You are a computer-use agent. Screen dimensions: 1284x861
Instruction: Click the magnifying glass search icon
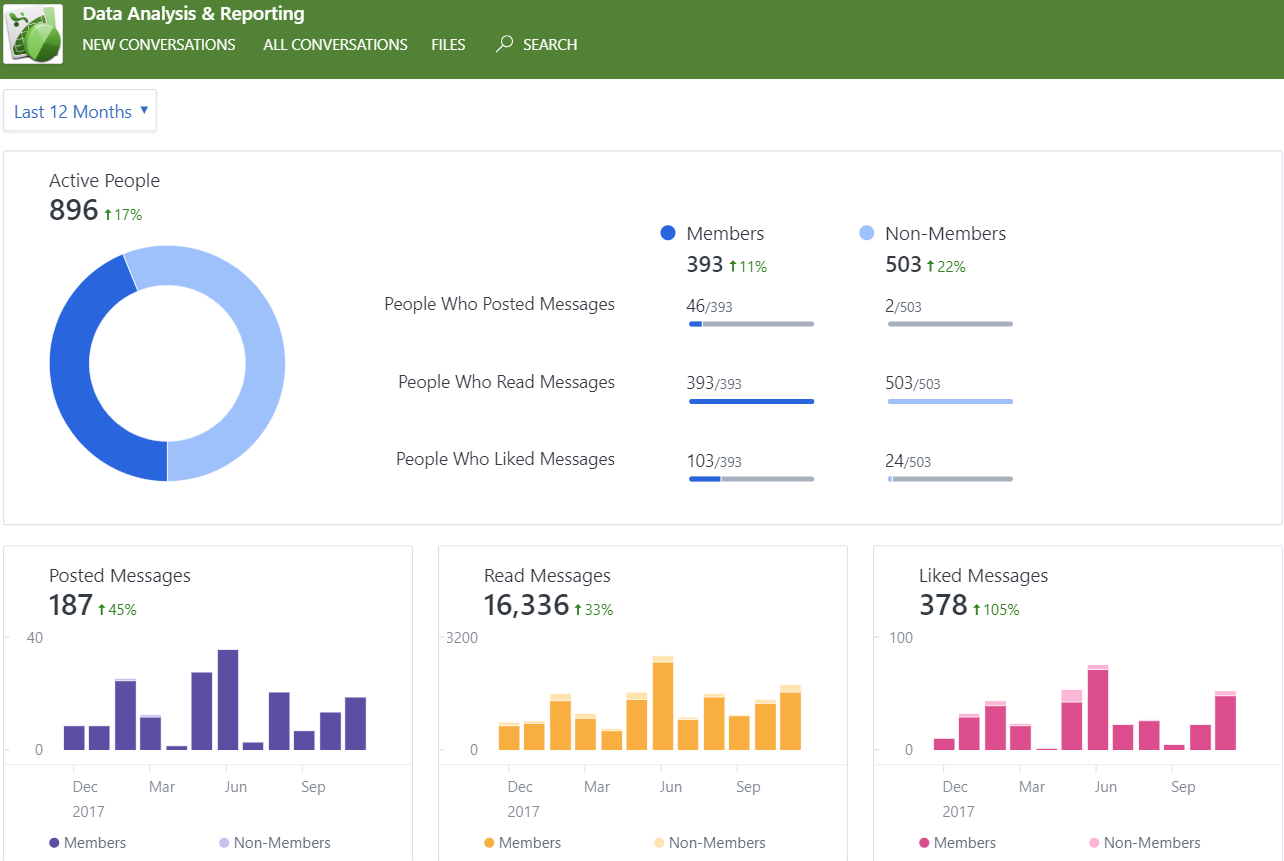coord(504,44)
